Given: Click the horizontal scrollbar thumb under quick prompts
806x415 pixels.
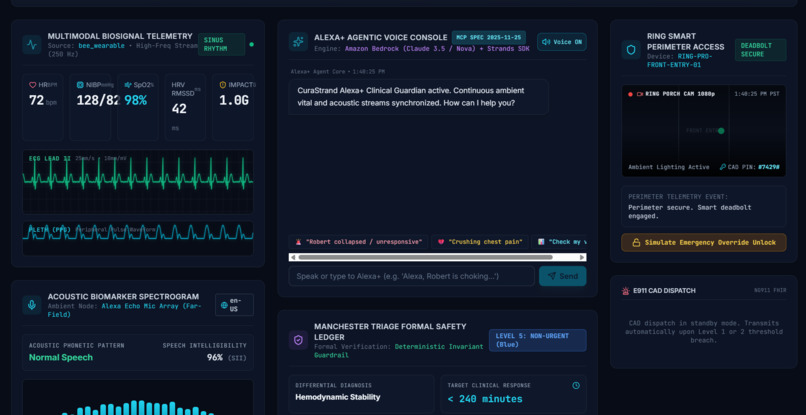Looking at the screenshot, I should (x=425, y=257).
